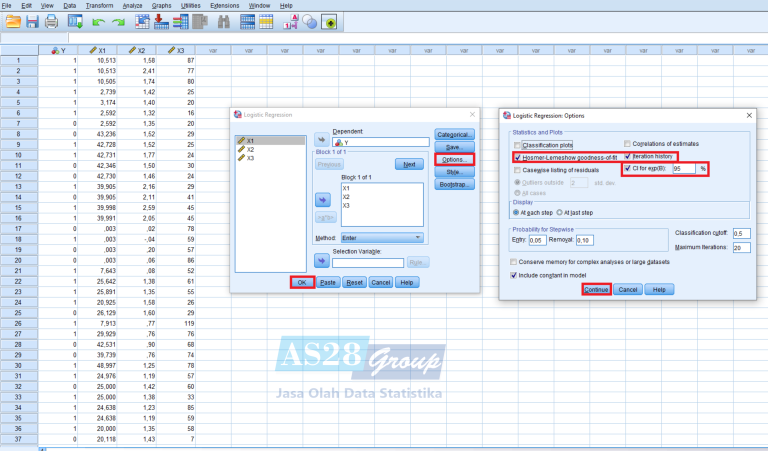Move variable to Dependent with arrow button
Image resolution: width=768 pixels, height=451 pixels.
click(x=322, y=141)
